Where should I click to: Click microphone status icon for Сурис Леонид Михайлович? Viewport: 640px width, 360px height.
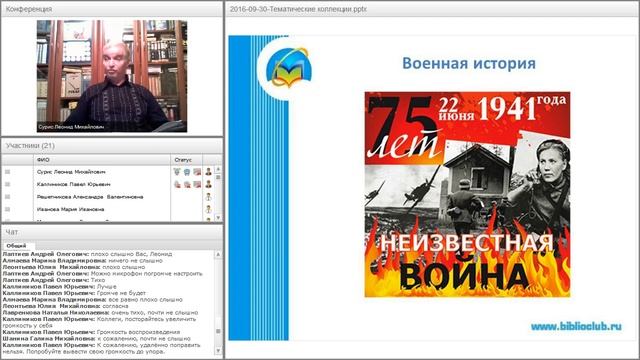(177, 172)
